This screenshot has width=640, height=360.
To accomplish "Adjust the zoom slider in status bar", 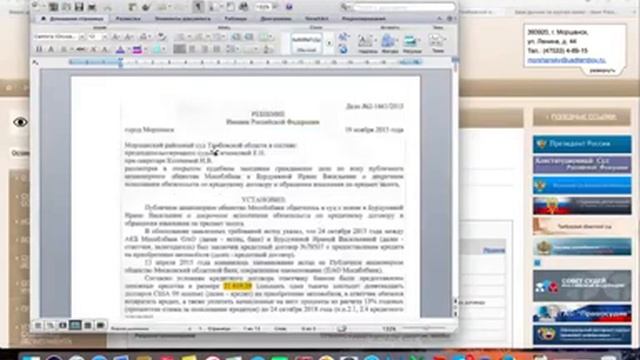I will [x=424, y=328].
